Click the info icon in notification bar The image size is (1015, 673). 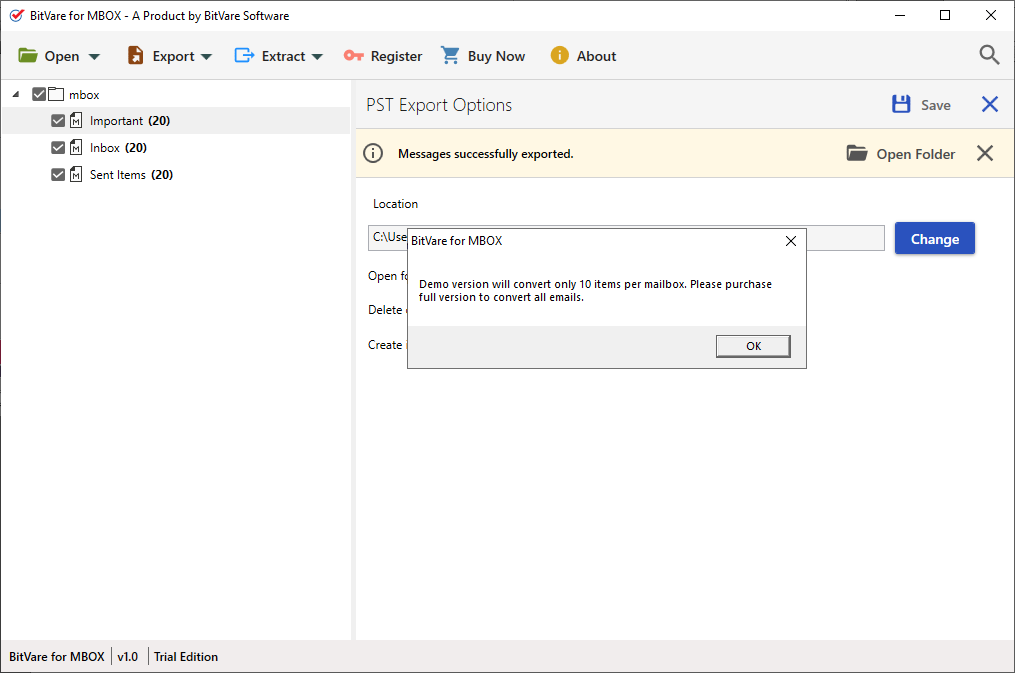pyautogui.click(x=373, y=153)
